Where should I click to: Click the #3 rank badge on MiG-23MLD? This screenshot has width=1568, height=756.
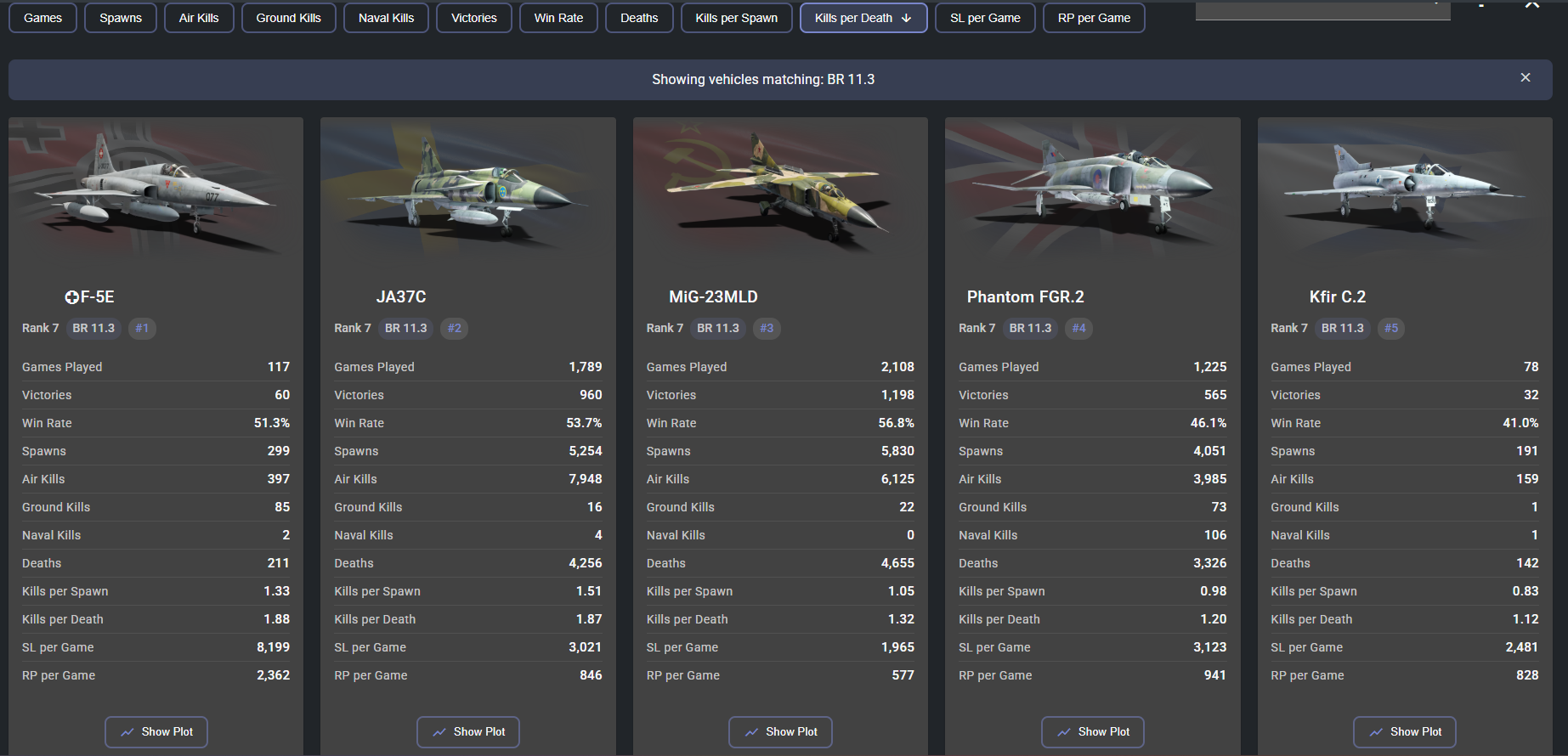767,328
